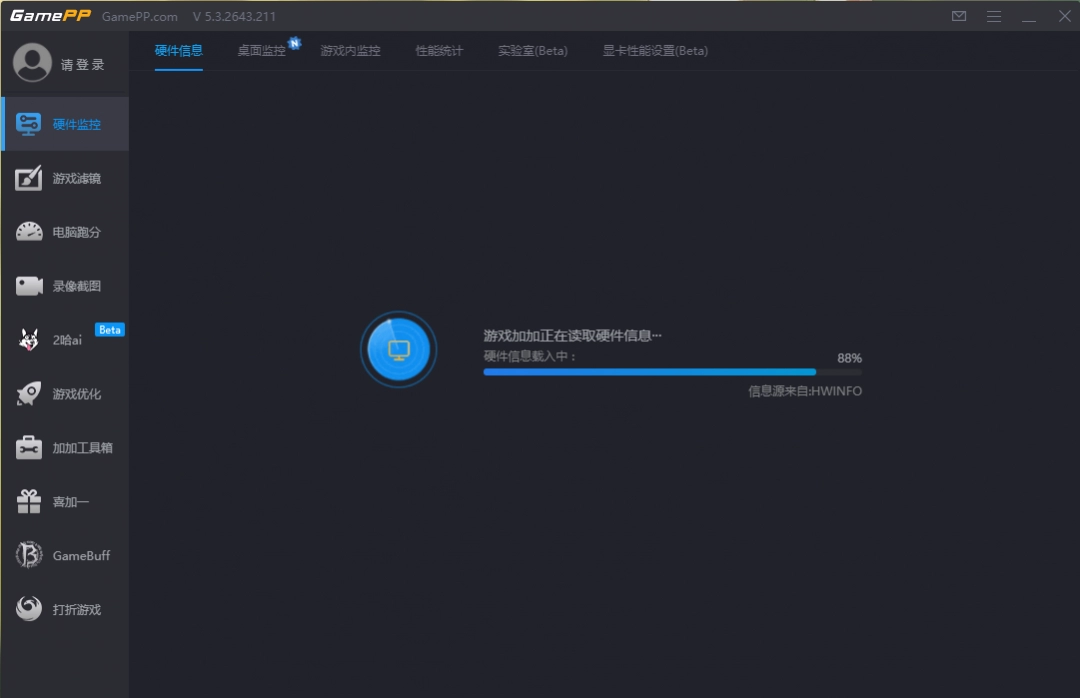
Task: Switch to the 显卡性能设置(Beta) tab
Action: (655, 50)
